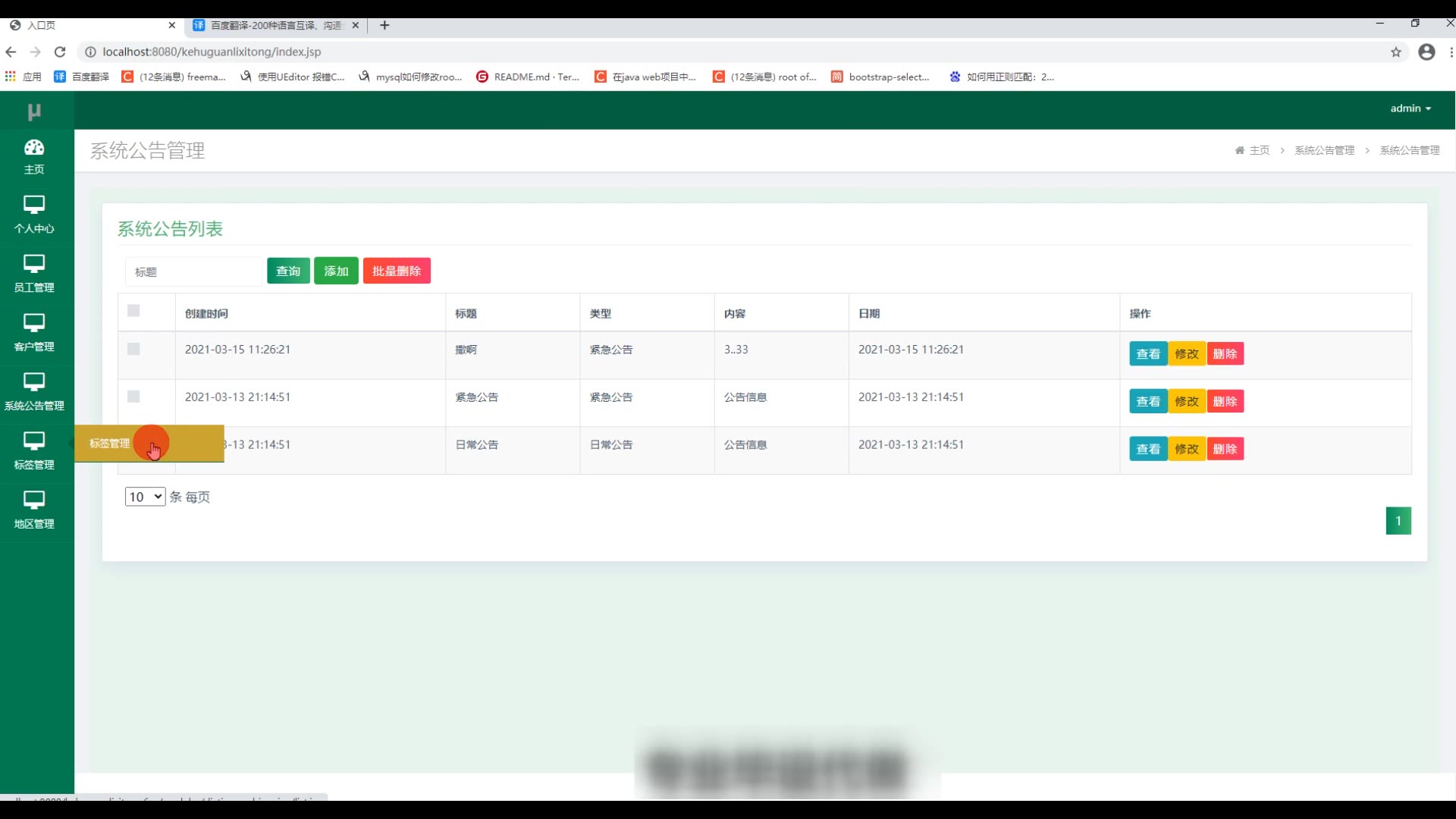Open 客户管理 in the sidebar
The width and height of the screenshot is (1456, 819).
point(34,333)
